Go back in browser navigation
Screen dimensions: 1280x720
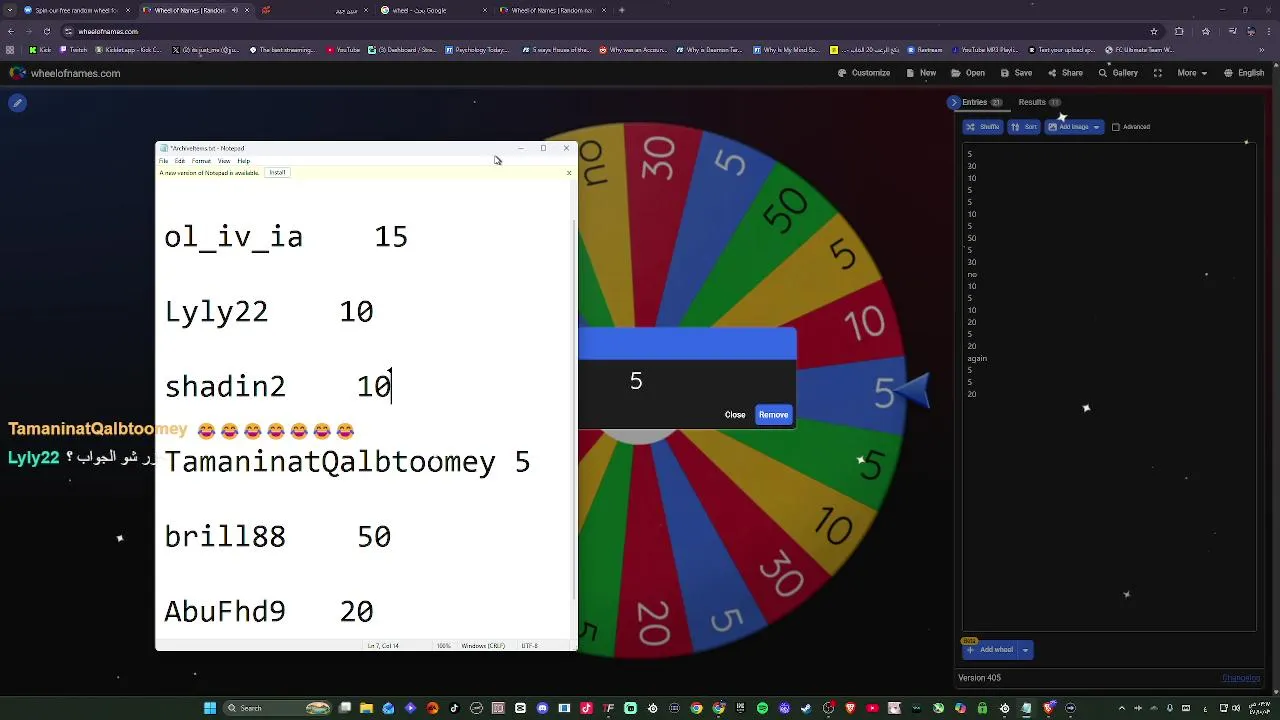pos(11,31)
